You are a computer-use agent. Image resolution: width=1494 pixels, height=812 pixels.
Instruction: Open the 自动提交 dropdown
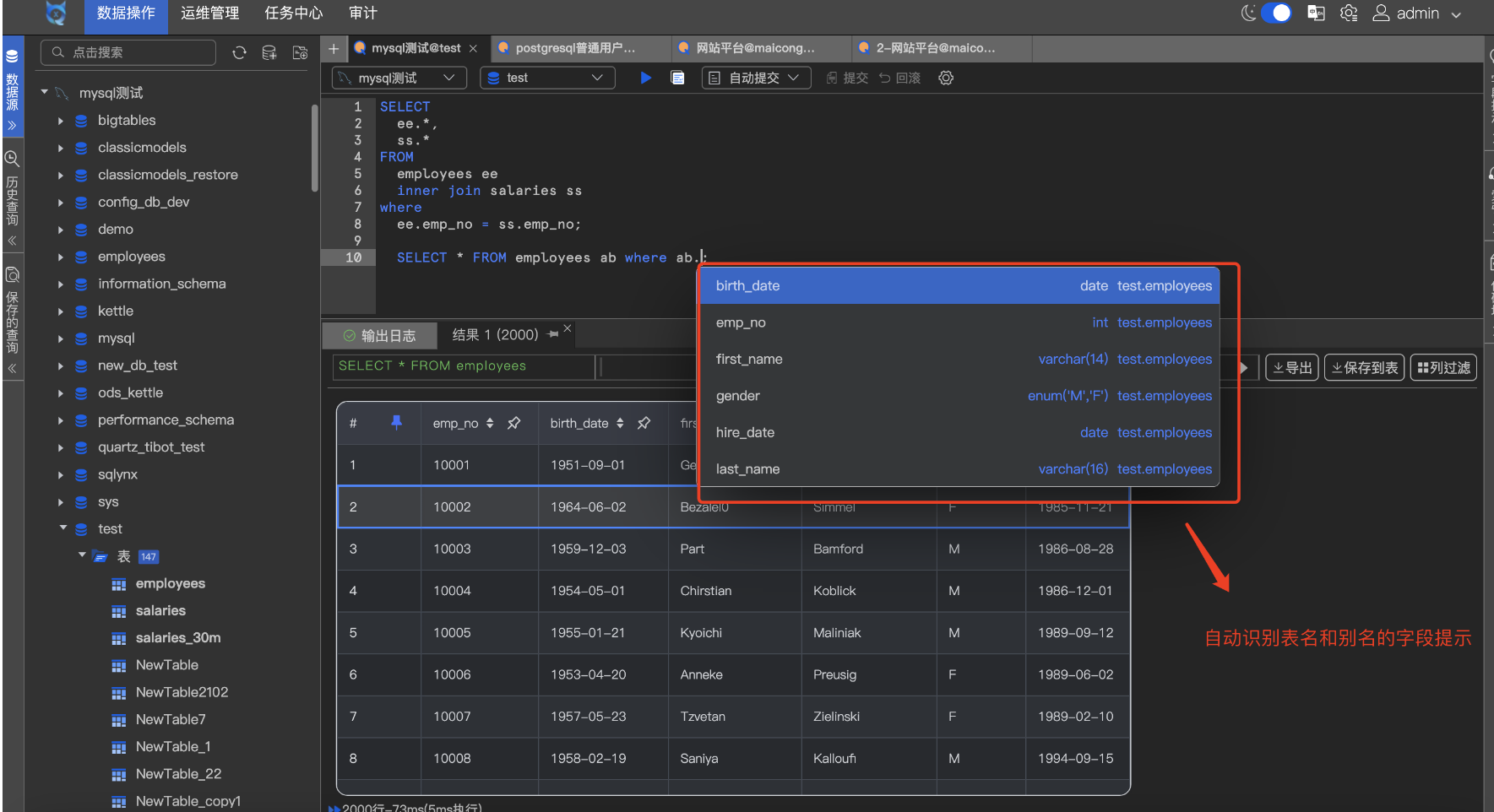pyautogui.click(x=756, y=78)
